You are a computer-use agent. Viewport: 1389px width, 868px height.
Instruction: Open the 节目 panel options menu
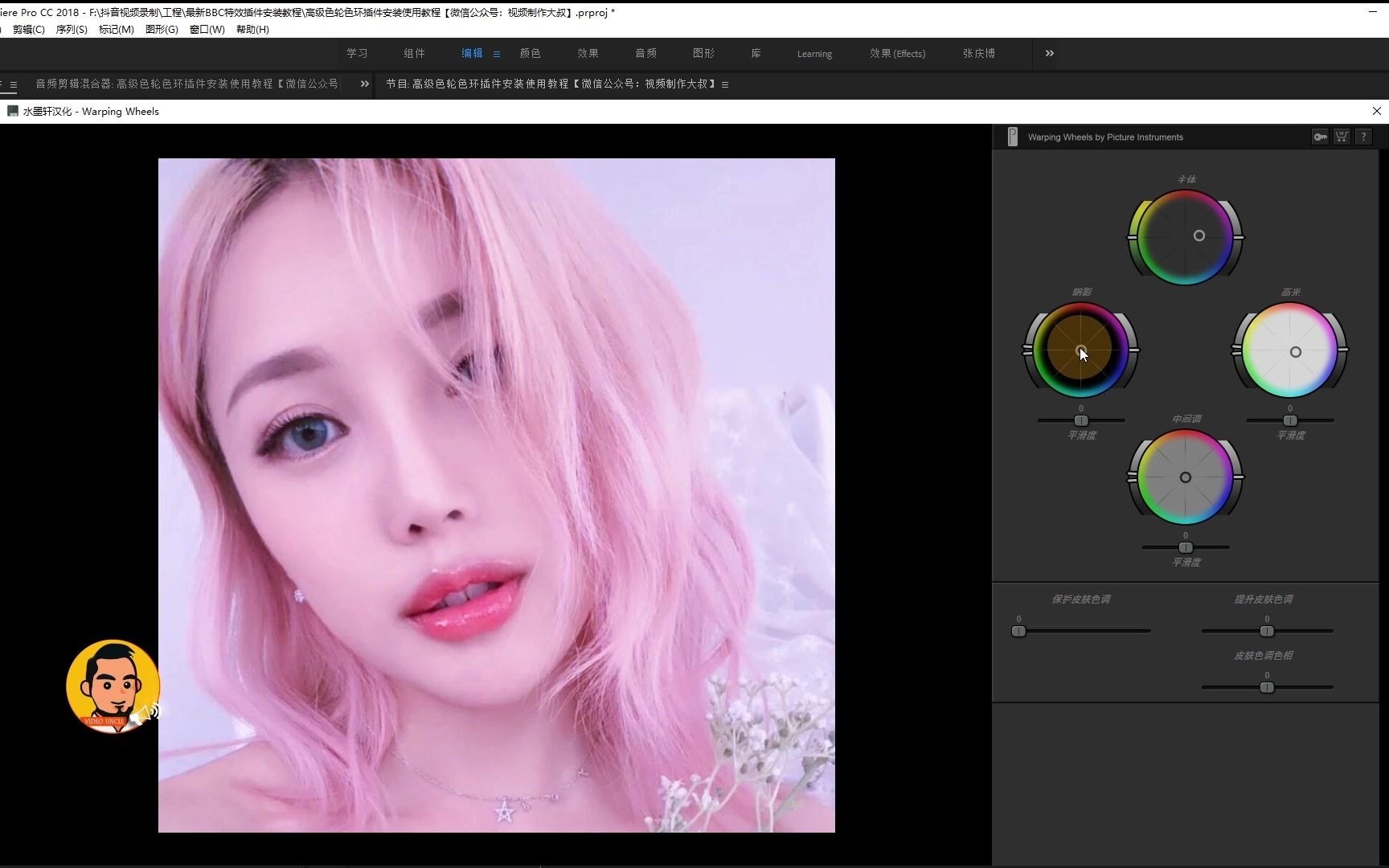[x=725, y=84]
